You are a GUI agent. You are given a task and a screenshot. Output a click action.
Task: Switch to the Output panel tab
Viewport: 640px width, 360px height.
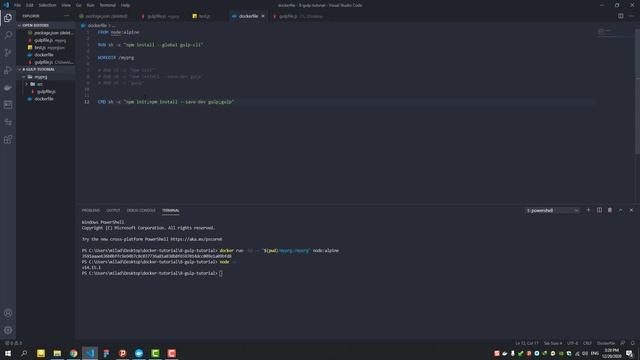click(x=113, y=211)
